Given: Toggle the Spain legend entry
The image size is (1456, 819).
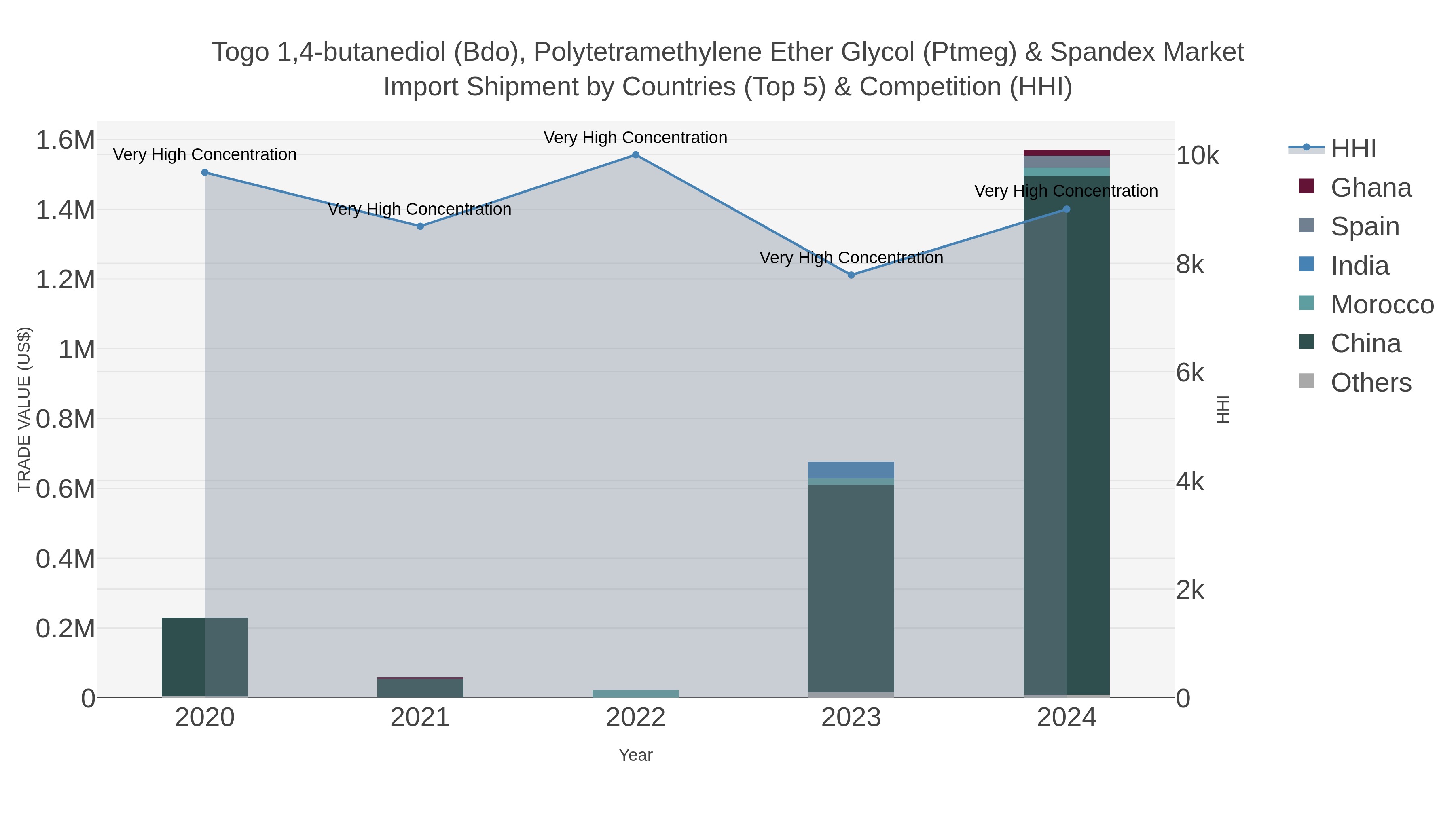Looking at the screenshot, I should (x=1349, y=226).
